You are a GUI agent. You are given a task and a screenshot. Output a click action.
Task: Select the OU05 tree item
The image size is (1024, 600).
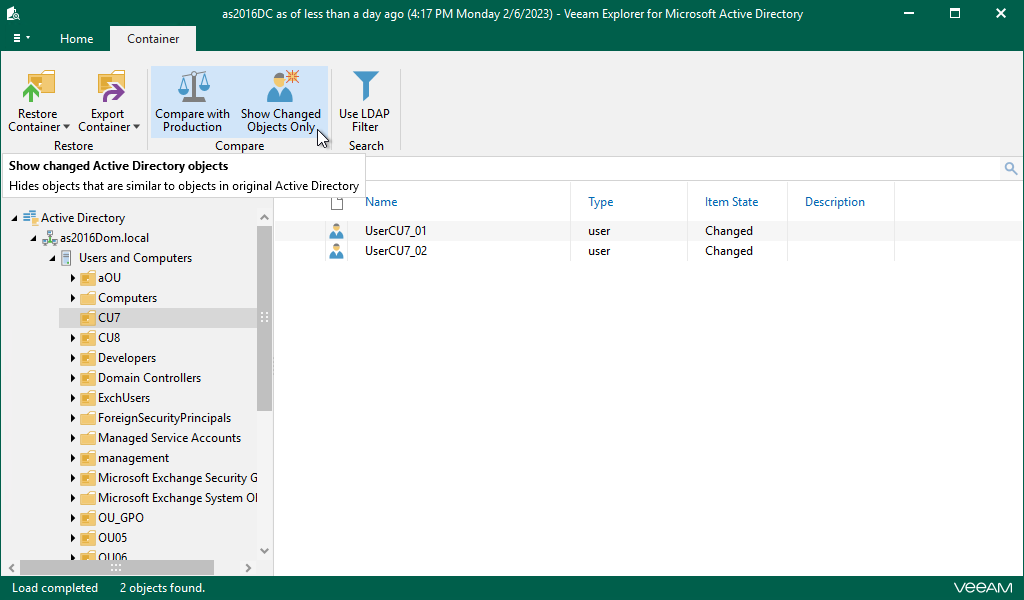pos(112,538)
